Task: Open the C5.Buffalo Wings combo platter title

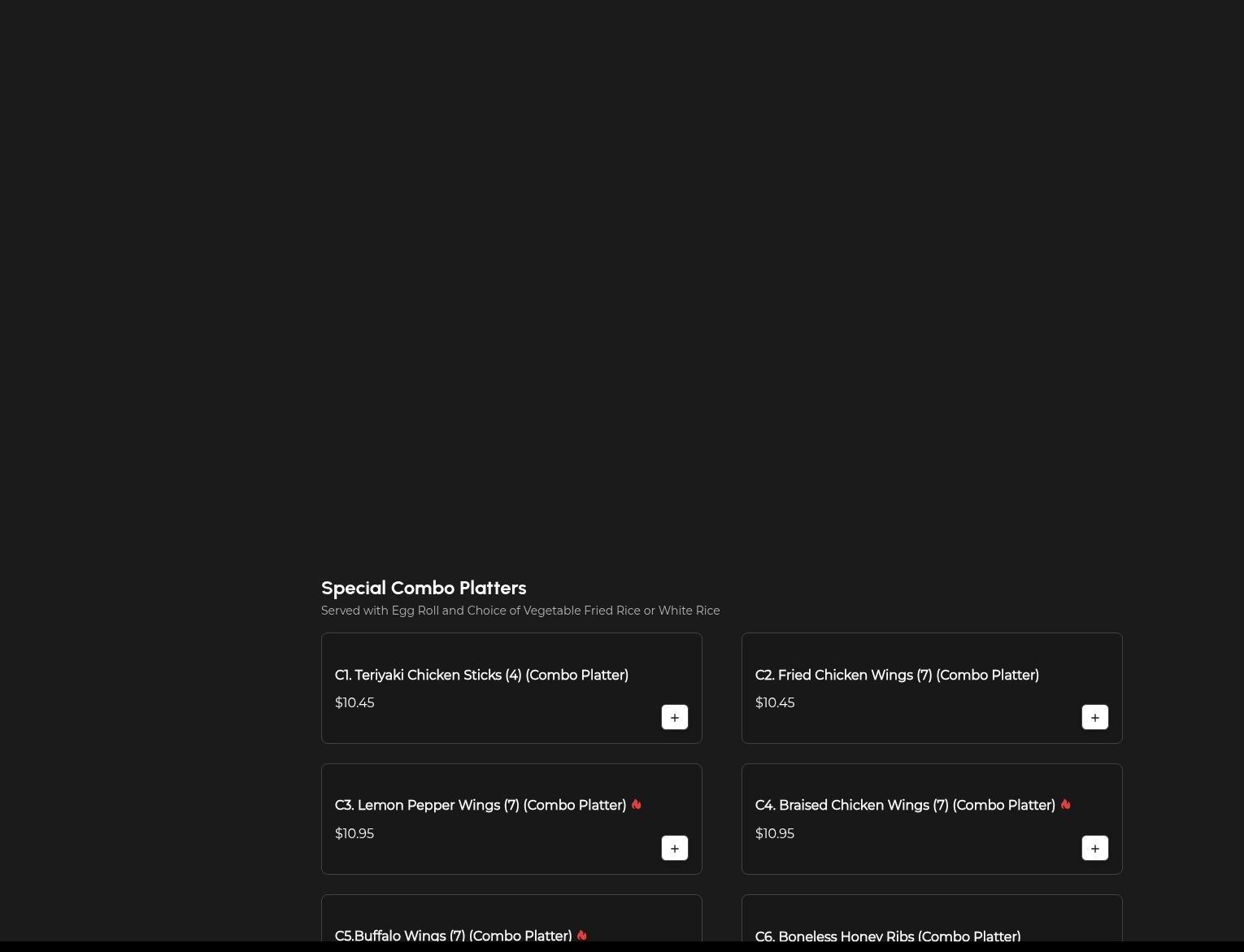Action: (x=453, y=936)
